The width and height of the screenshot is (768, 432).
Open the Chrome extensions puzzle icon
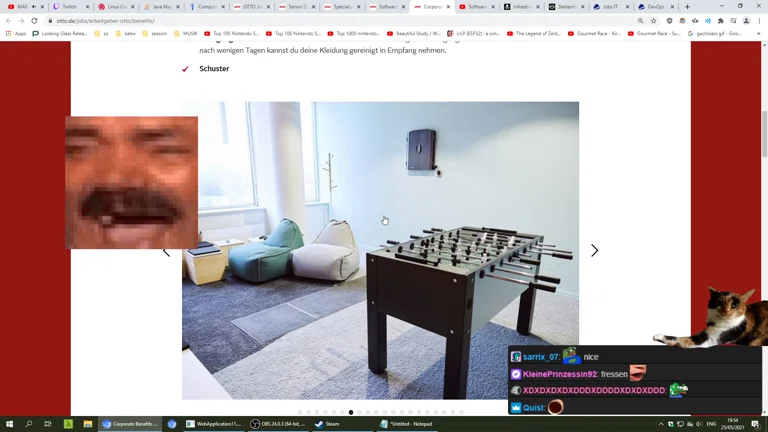pos(720,20)
